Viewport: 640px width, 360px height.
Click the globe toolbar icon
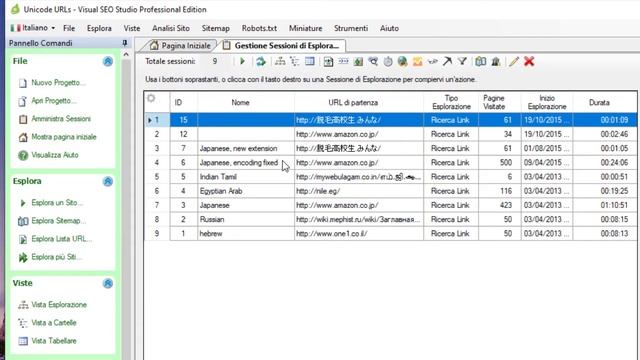[x=402, y=62]
